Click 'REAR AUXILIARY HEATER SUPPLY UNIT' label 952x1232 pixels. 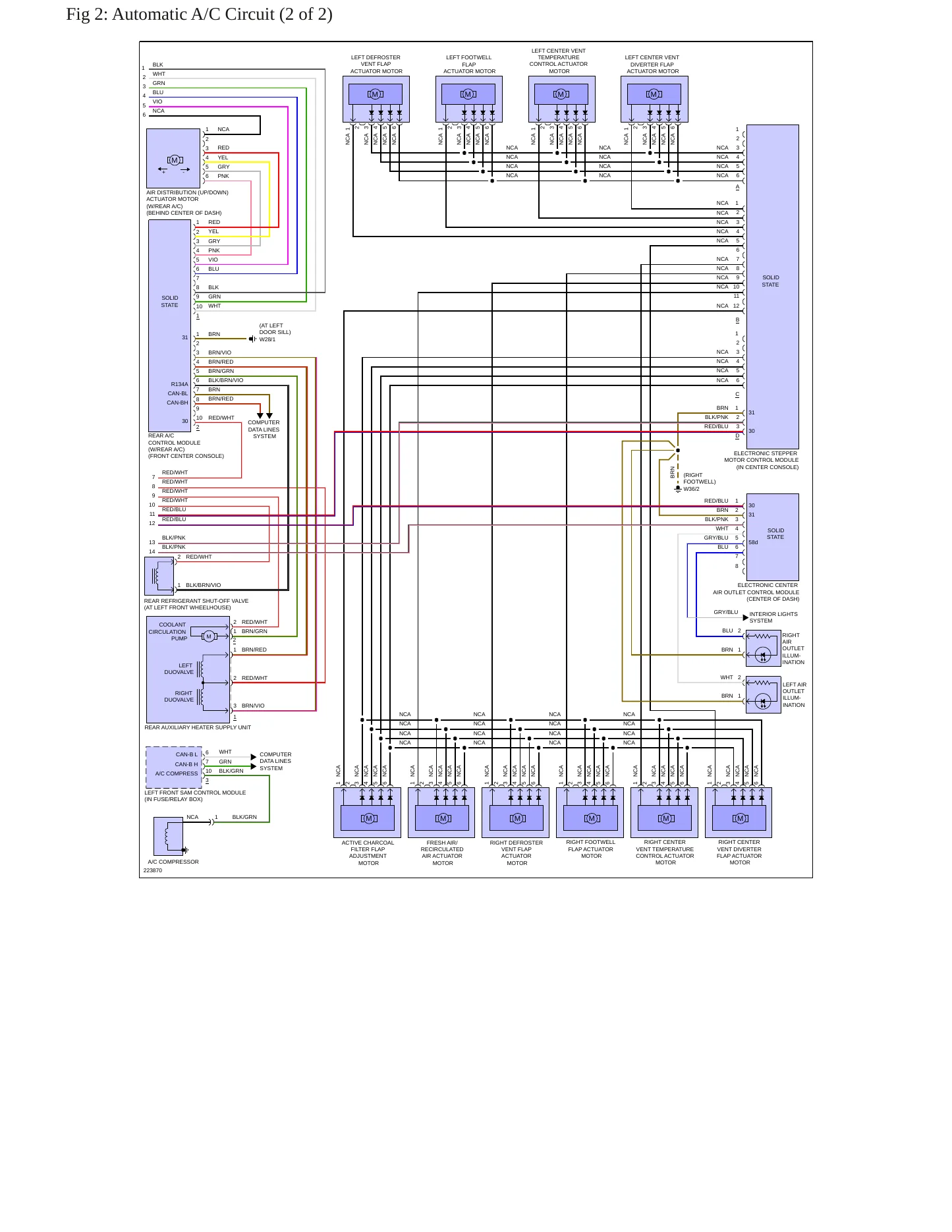[x=198, y=727]
